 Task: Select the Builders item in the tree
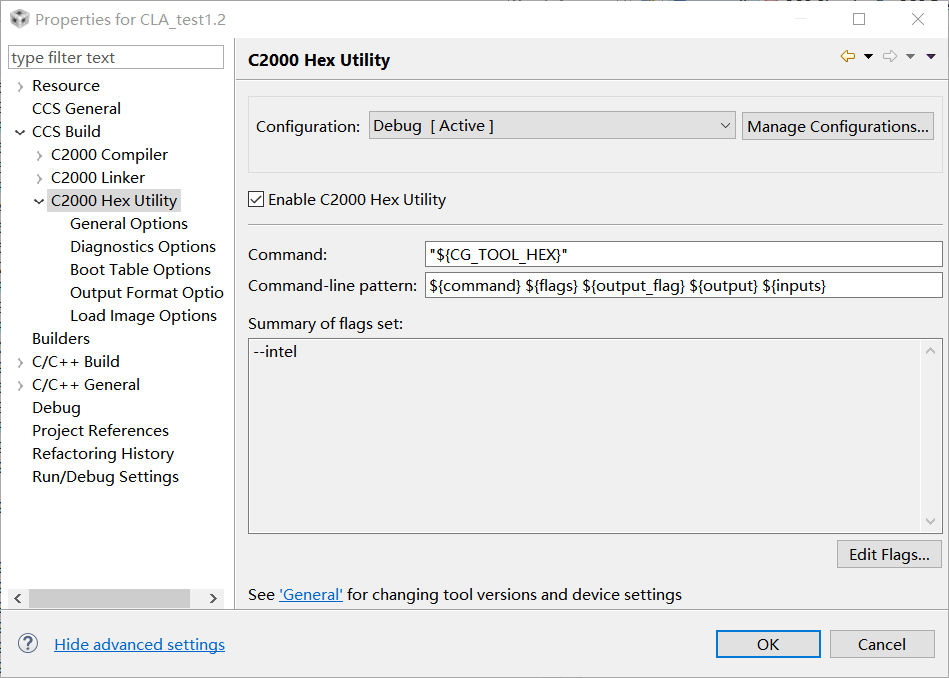[61, 338]
